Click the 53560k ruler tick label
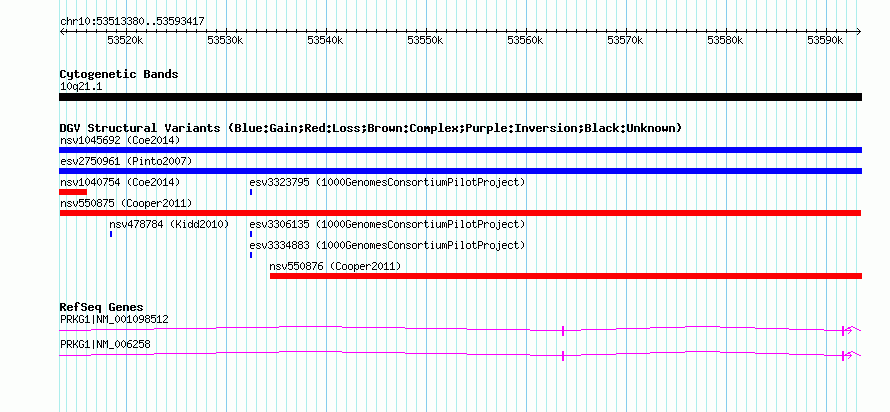Image resolution: width=890 pixels, height=412 pixels. click(x=526, y=40)
